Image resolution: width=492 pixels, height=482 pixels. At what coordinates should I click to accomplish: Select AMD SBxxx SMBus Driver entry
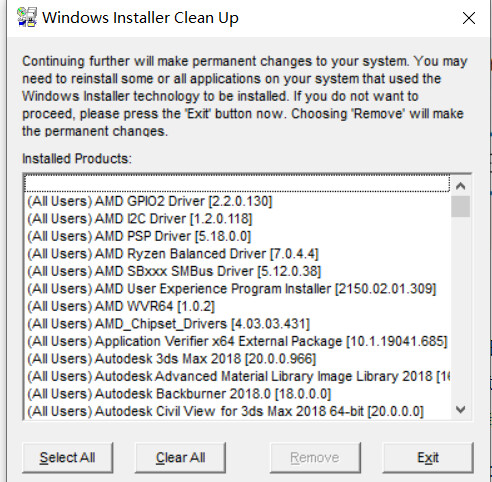click(x=237, y=271)
